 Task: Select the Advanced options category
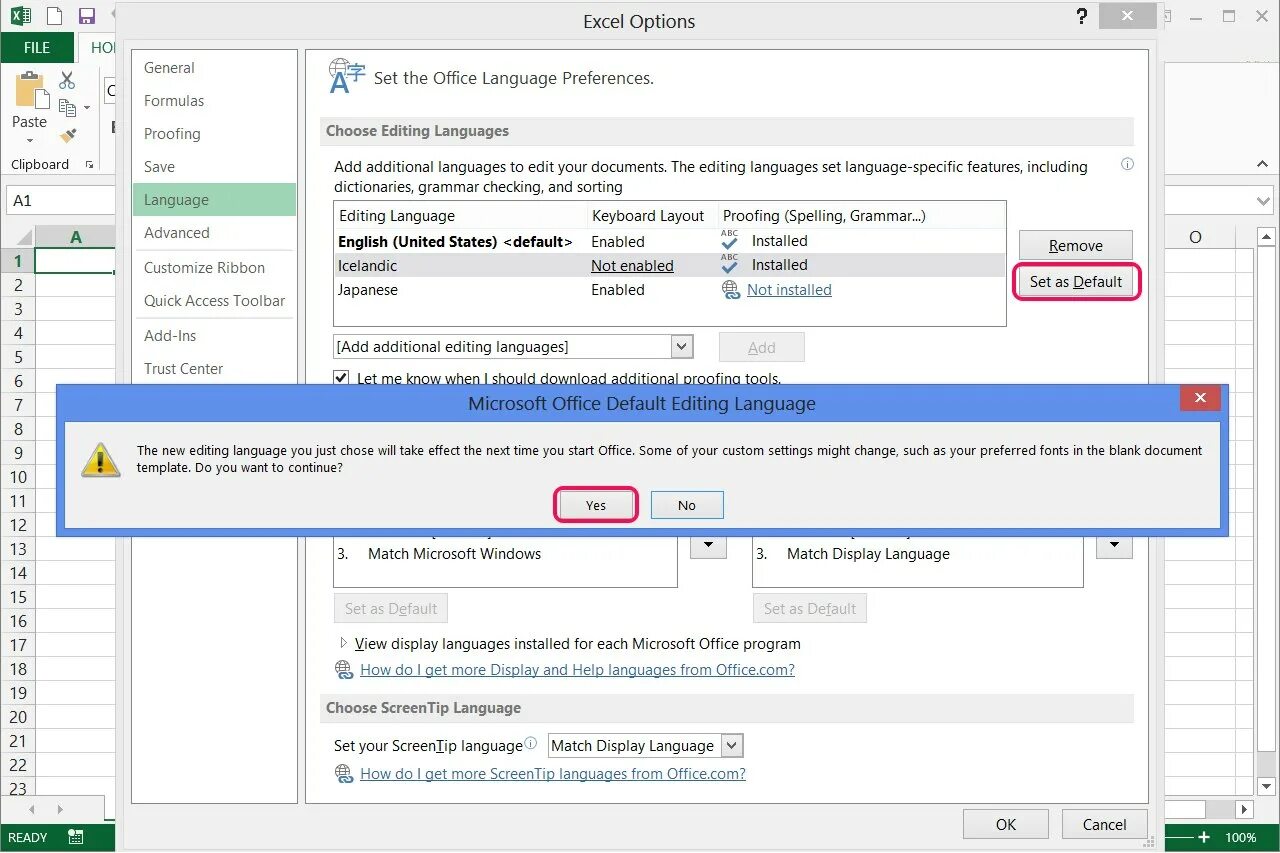214,233
